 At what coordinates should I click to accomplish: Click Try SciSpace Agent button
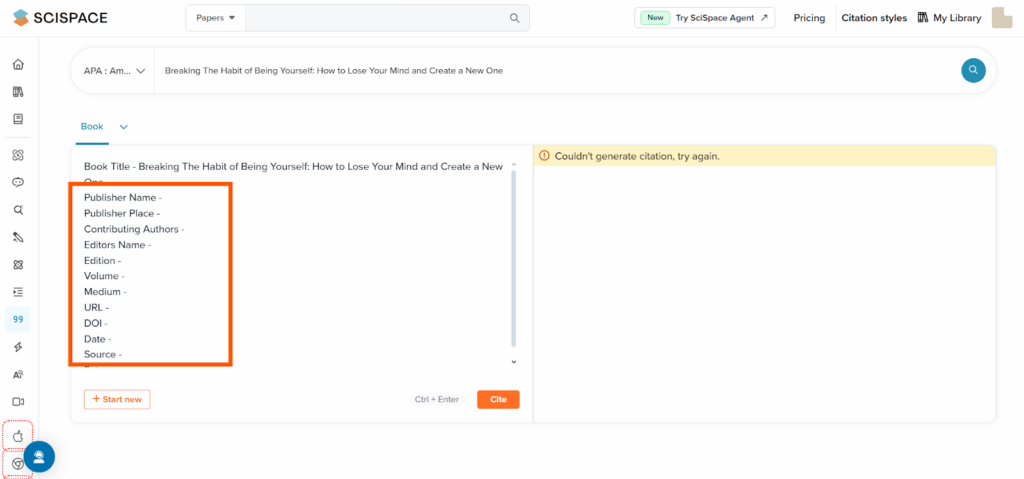click(705, 18)
